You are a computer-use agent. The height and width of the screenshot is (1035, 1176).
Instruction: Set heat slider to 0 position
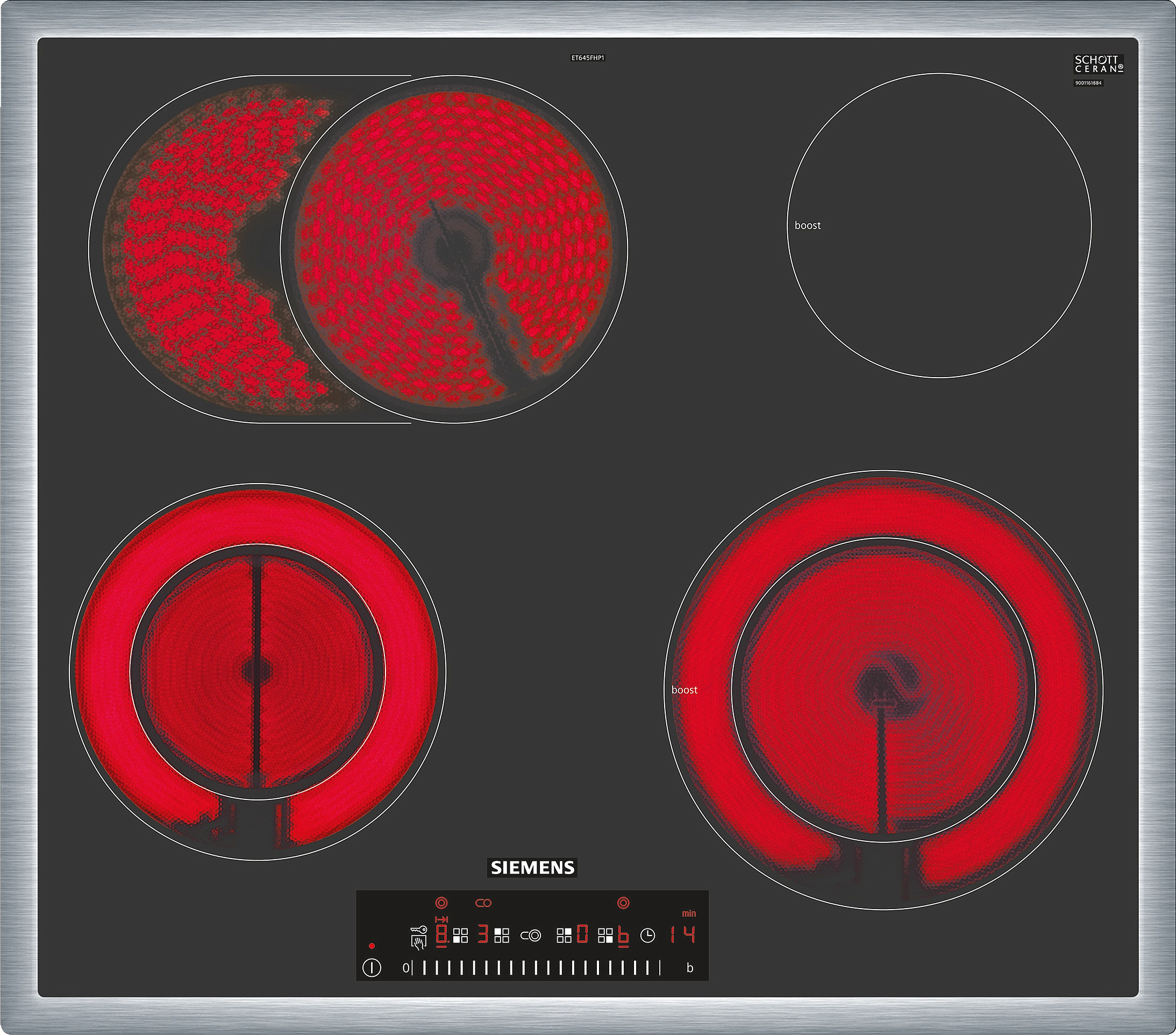click(x=406, y=968)
